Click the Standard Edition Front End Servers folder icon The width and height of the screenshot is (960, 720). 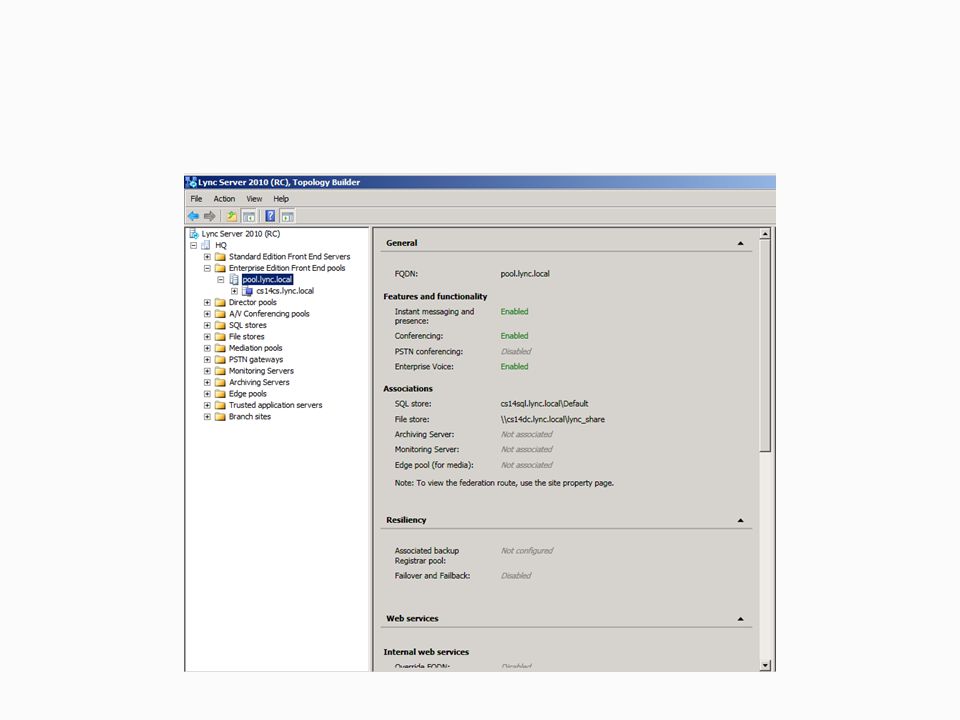(220, 257)
